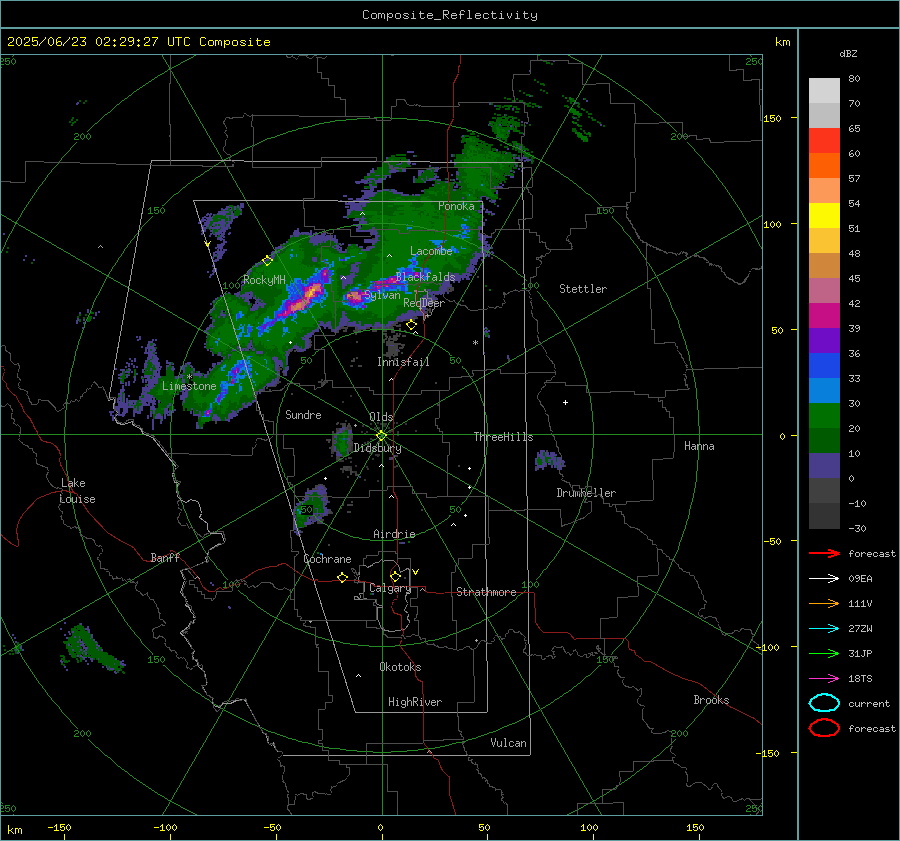The width and height of the screenshot is (900, 841).
Task: Click the Lake Louise label
Action: (x=77, y=491)
